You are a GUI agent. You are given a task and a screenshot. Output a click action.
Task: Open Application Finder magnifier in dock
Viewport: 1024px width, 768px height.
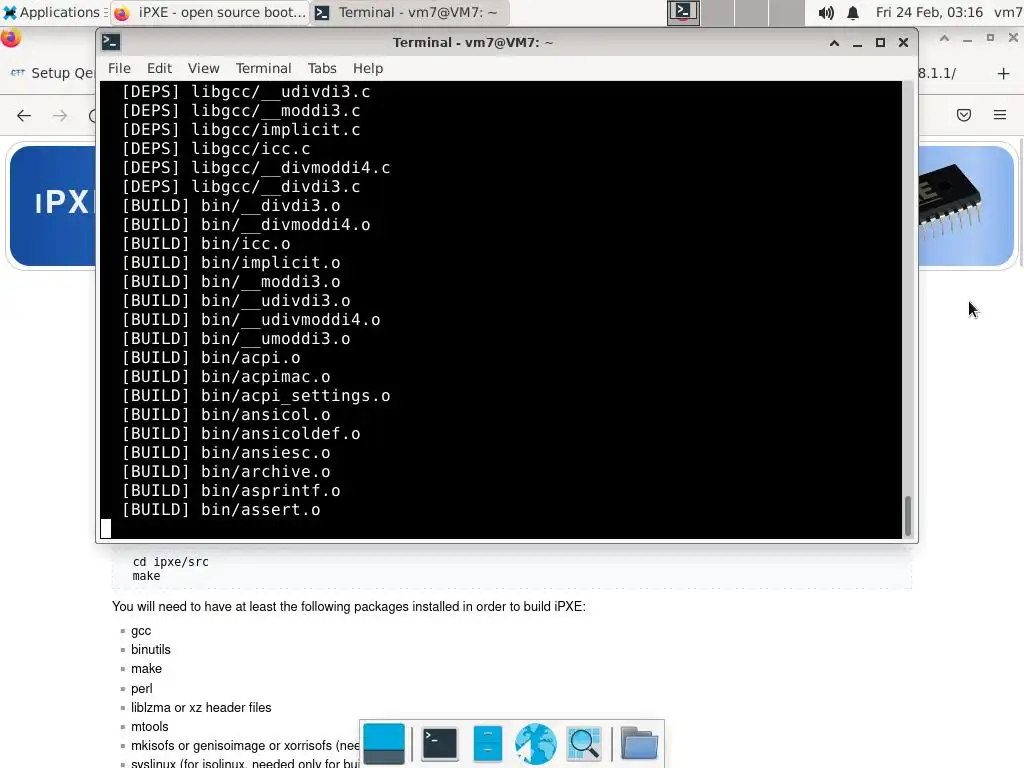coord(584,744)
